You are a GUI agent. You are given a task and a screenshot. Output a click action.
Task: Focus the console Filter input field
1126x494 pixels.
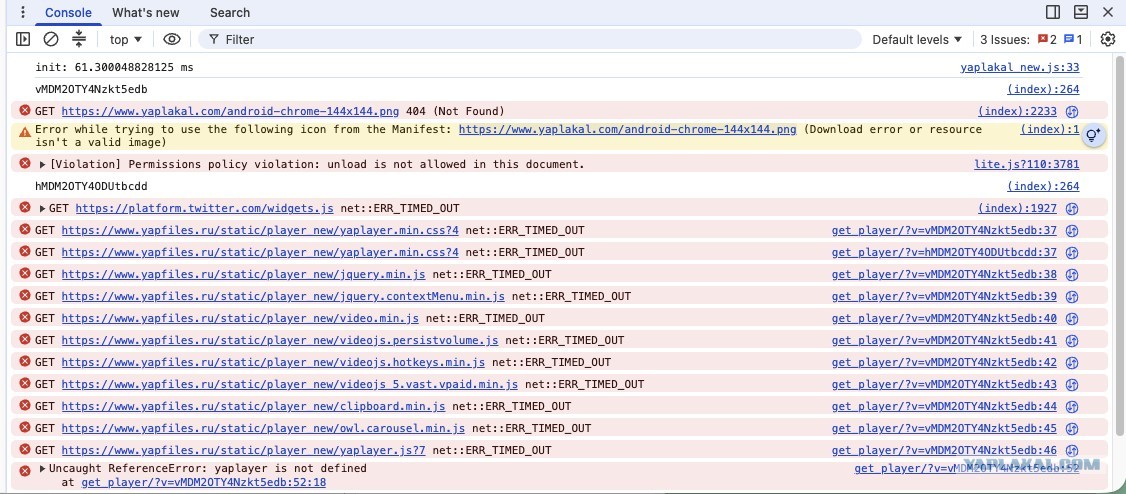pyautogui.click(x=530, y=39)
